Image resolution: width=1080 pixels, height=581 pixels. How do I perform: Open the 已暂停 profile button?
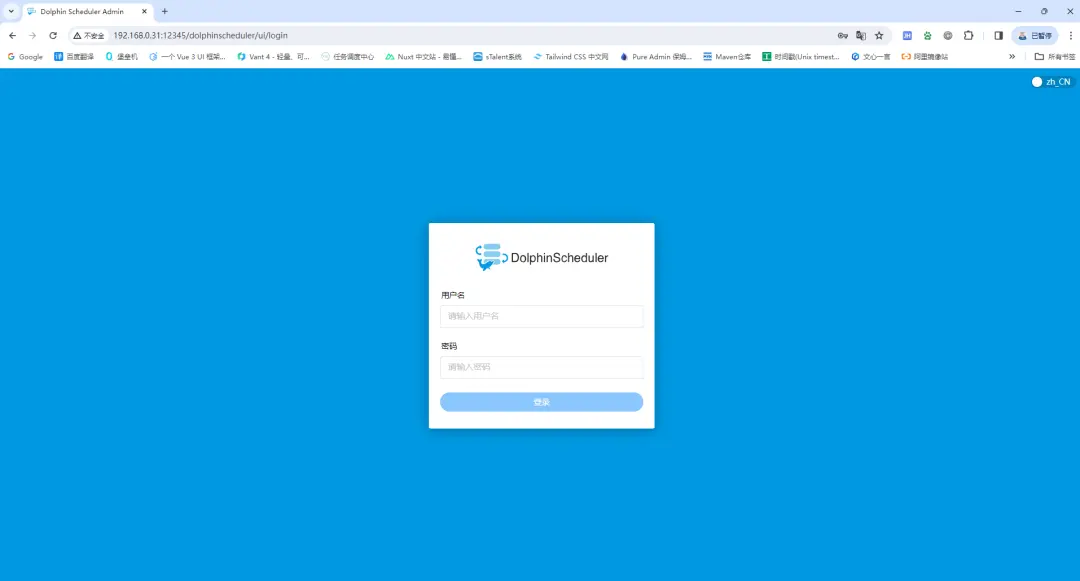(1035, 36)
